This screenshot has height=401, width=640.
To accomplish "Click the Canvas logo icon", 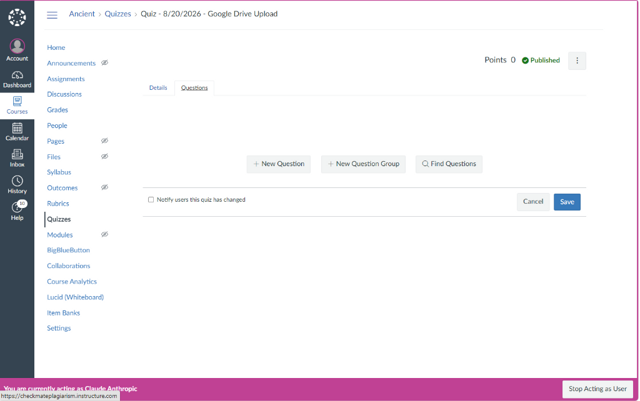I will pyautogui.click(x=17, y=18).
